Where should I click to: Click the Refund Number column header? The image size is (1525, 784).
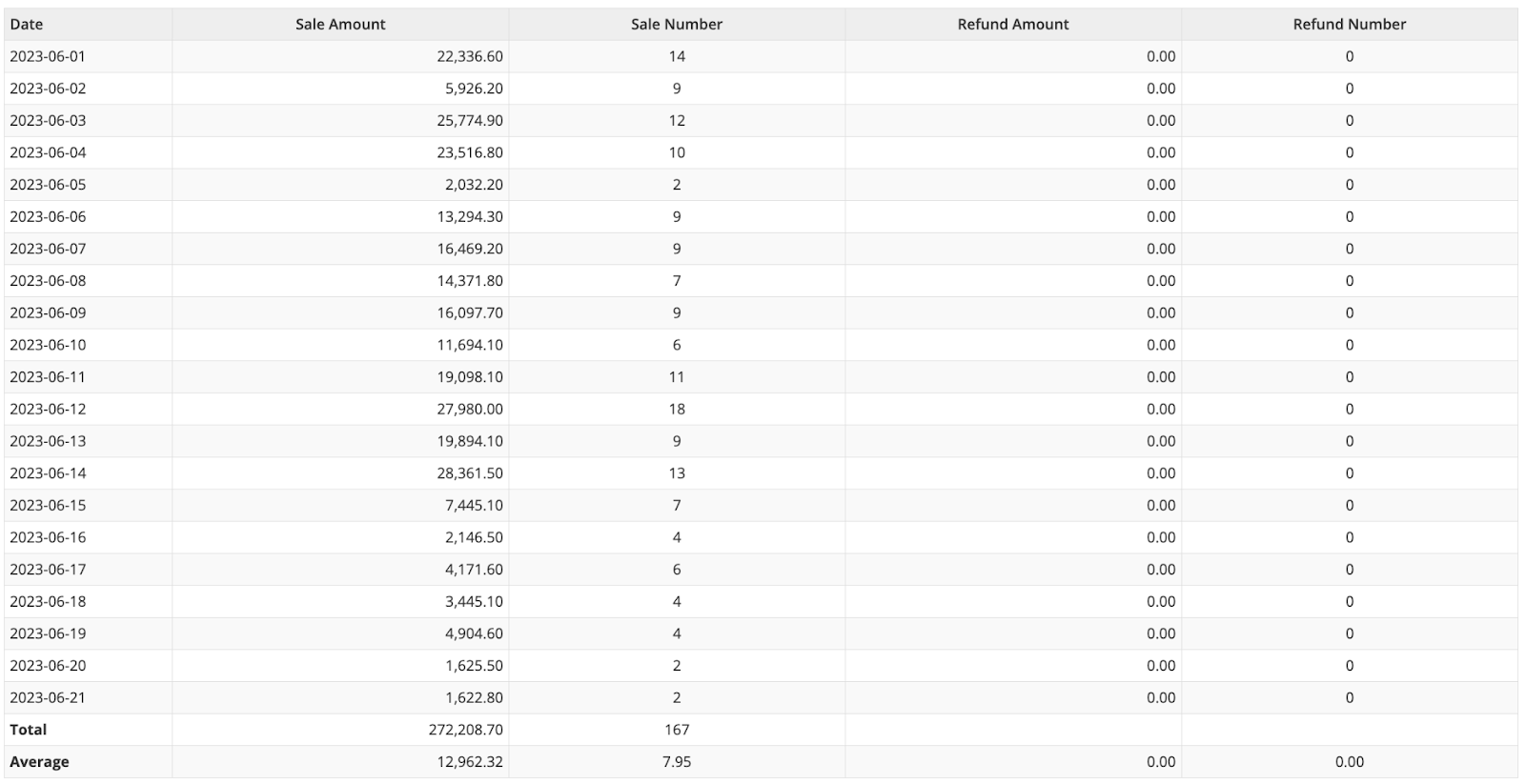pos(1349,25)
